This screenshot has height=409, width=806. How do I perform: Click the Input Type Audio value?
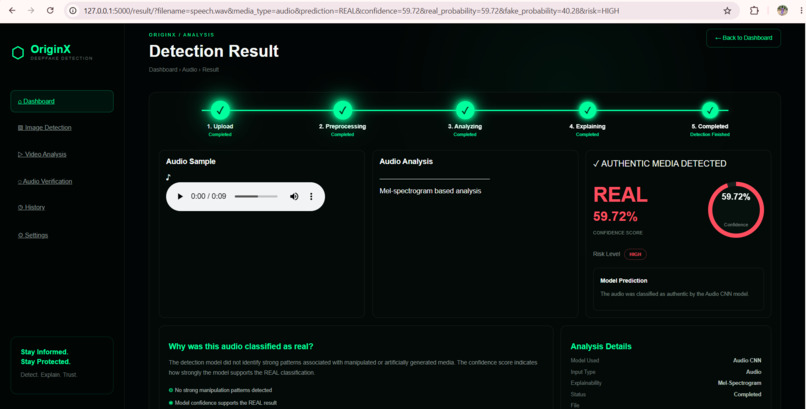point(754,371)
